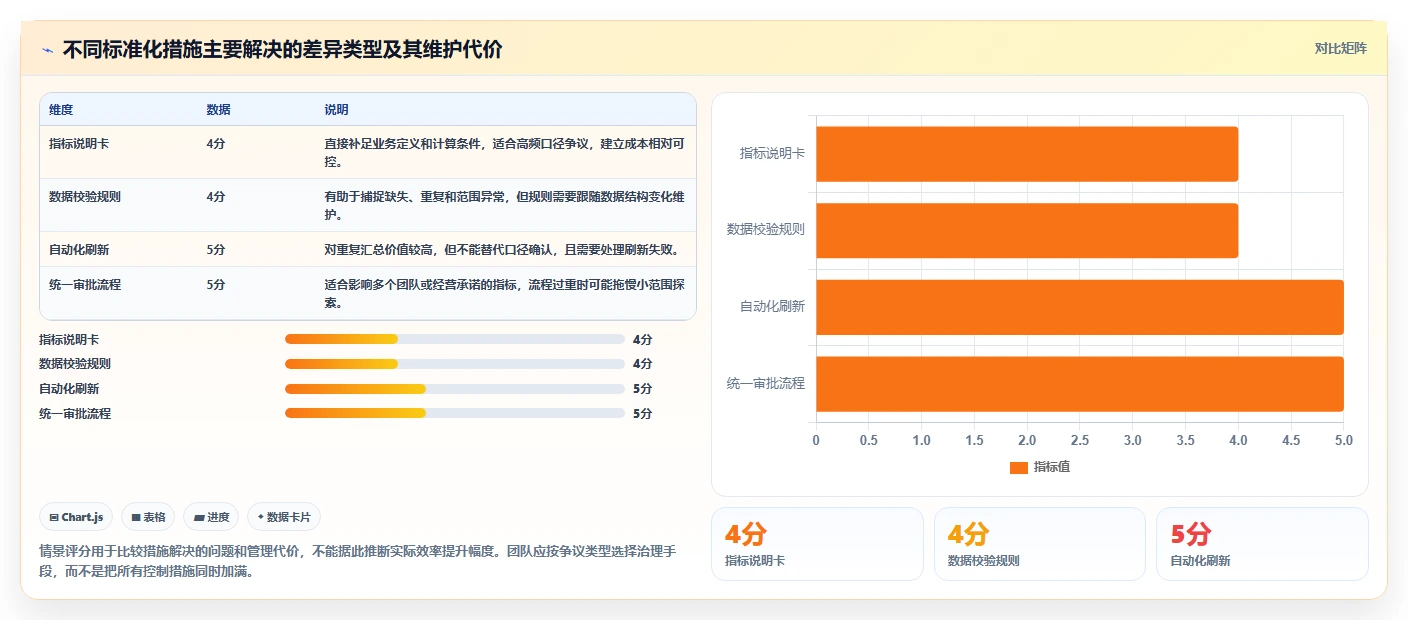This screenshot has height=620, width=1408.
Task: Click description starting 适合影响多个团队
Action: tap(504, 293)
